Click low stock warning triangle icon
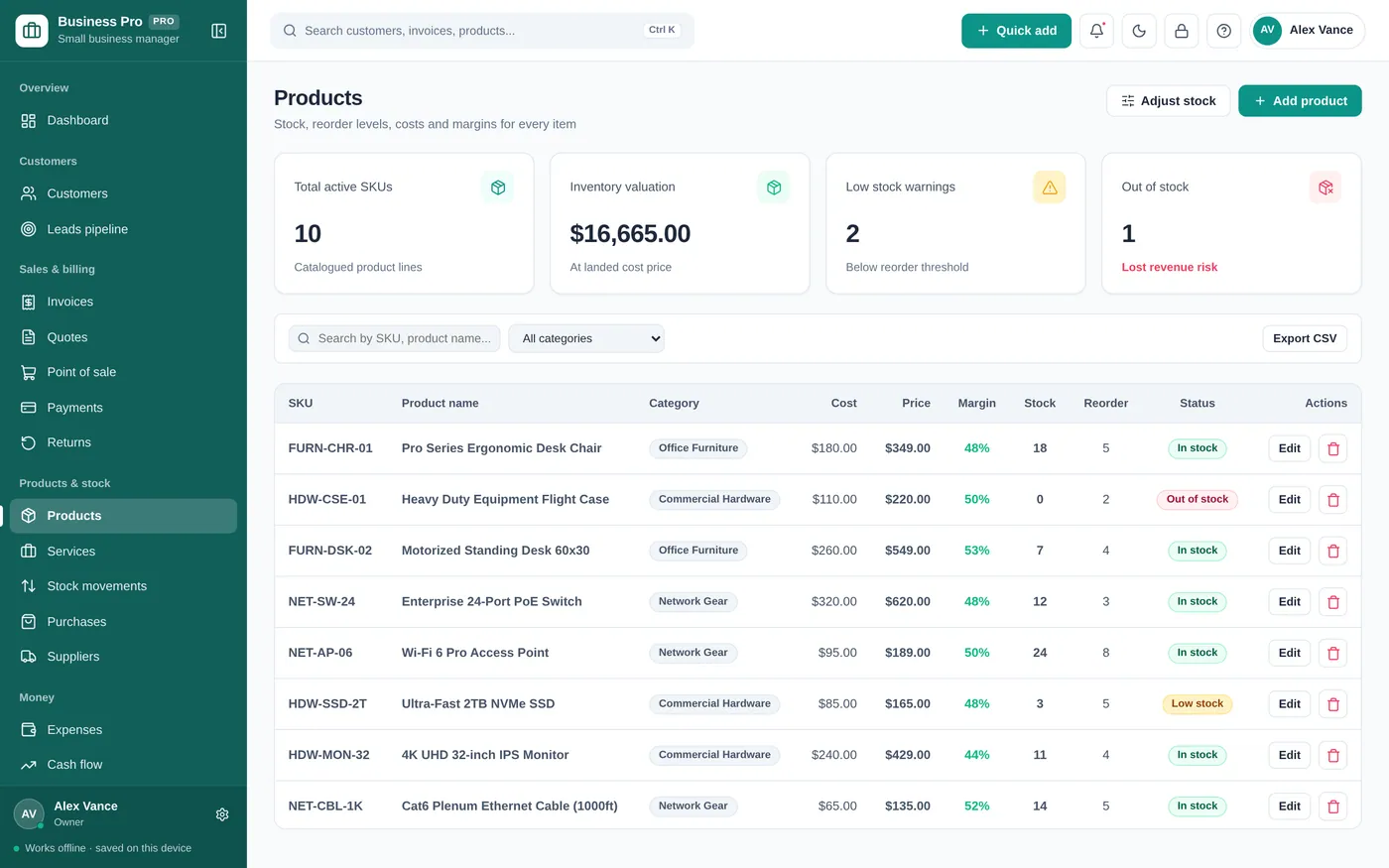Image resolution: width=1389 pixels, height=868 pixels. point(1050,187)
